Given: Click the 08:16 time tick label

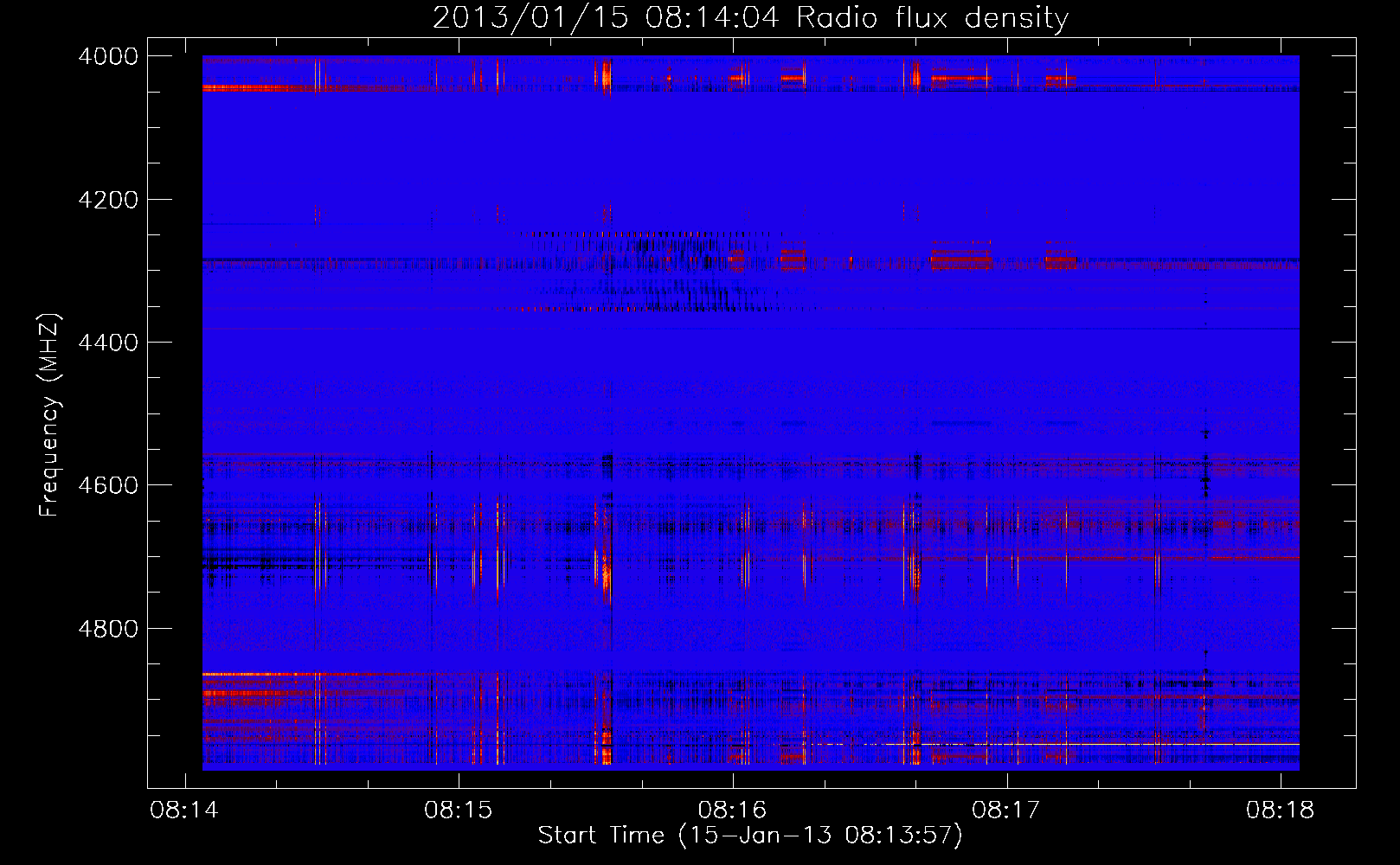Looking at the screenshot, I should coord(733,811).
